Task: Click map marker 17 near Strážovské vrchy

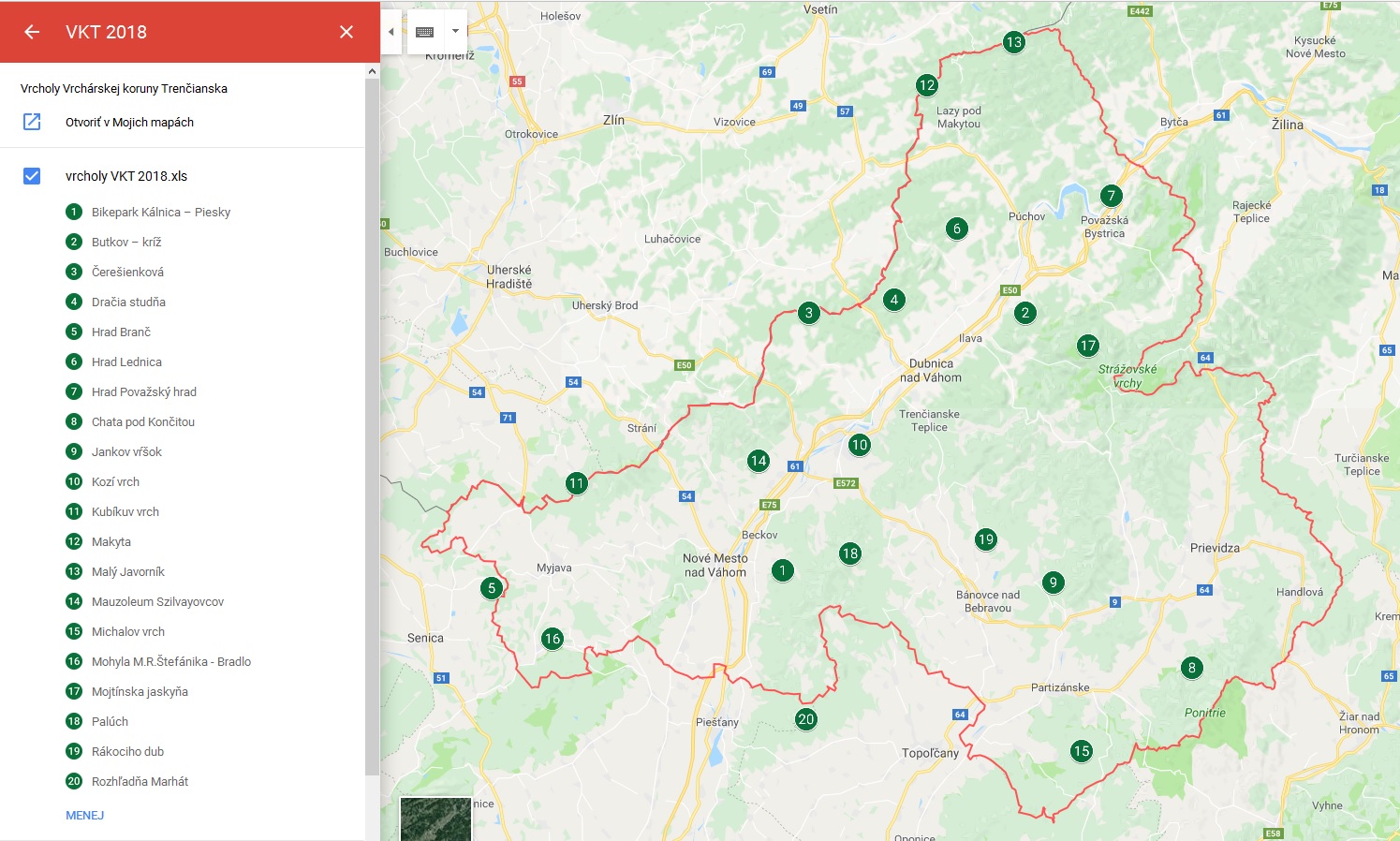Action: point(1087,346)
